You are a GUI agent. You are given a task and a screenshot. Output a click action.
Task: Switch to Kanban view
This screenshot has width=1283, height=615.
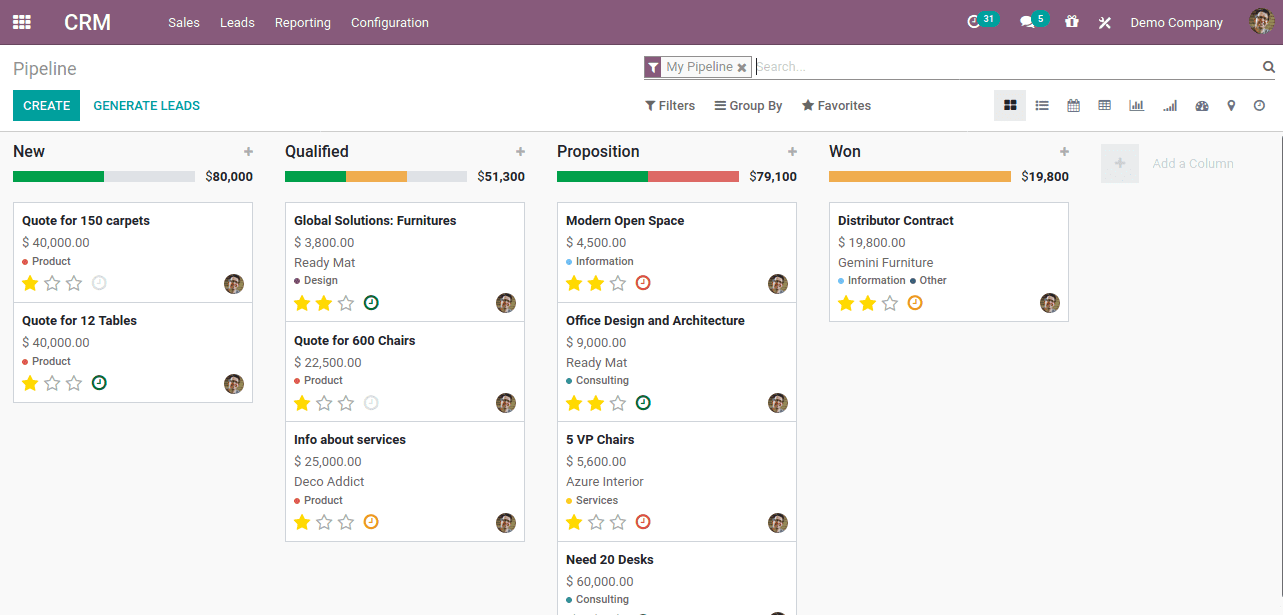[x=1010, y=105]
